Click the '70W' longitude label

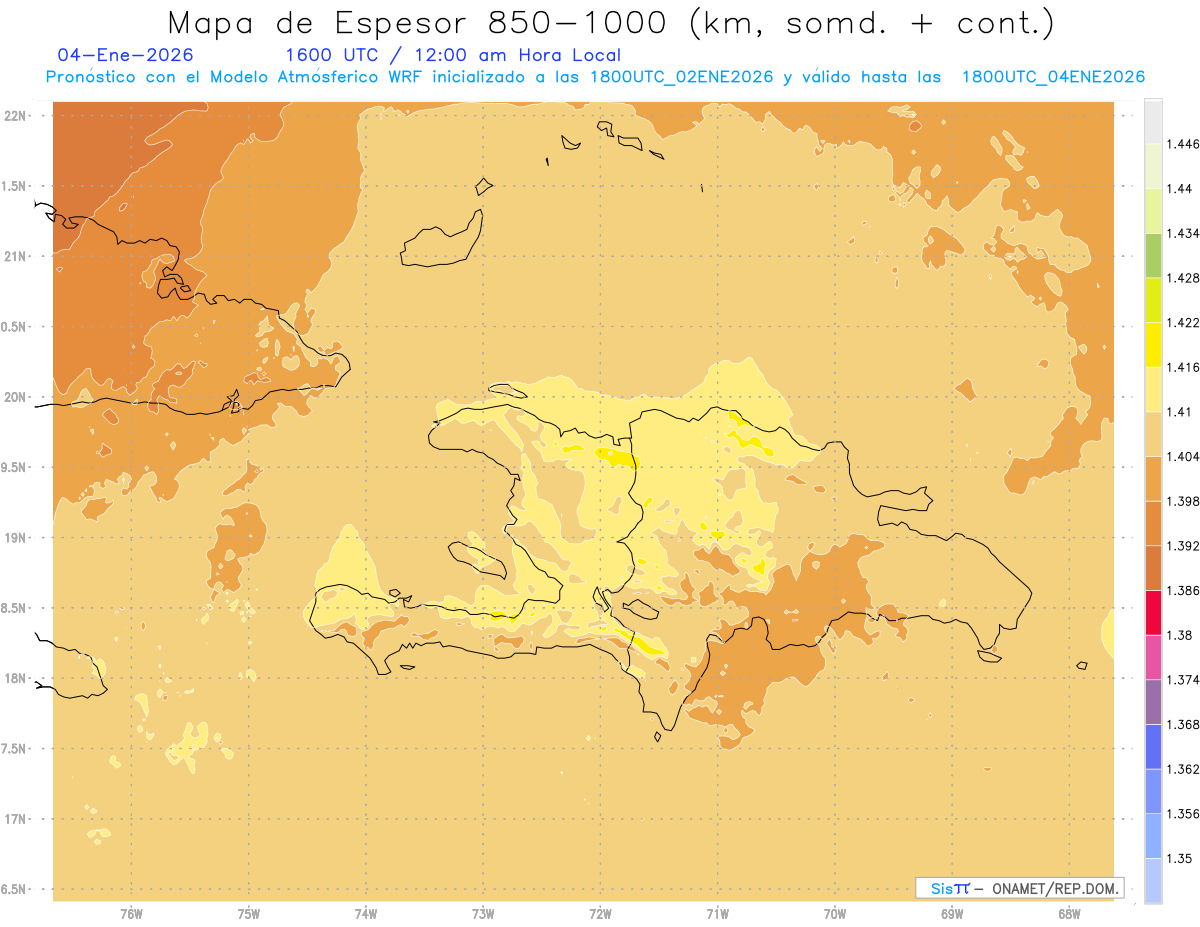coord(835,914)
